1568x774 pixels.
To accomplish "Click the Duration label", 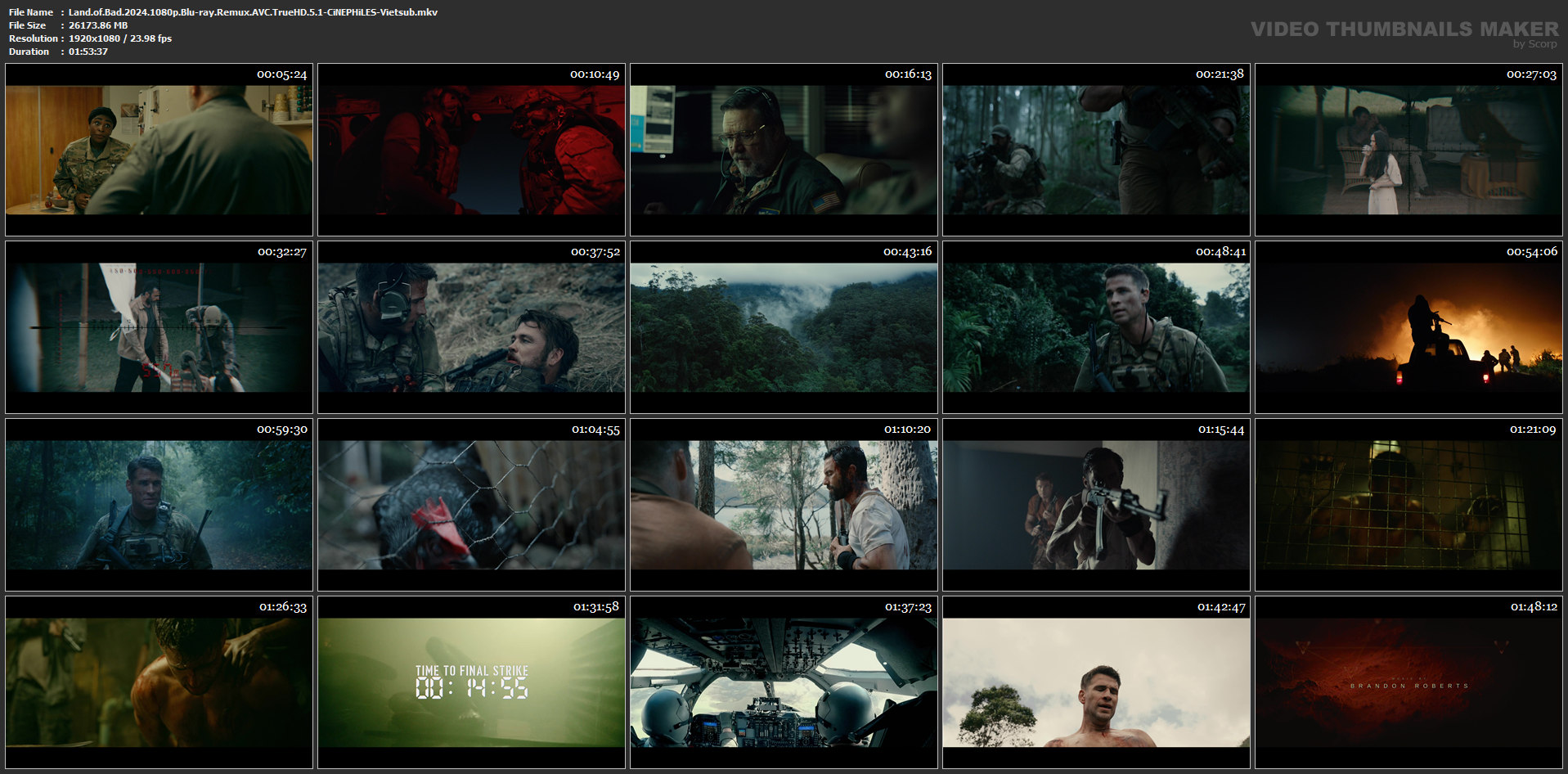I will point(29,52).
